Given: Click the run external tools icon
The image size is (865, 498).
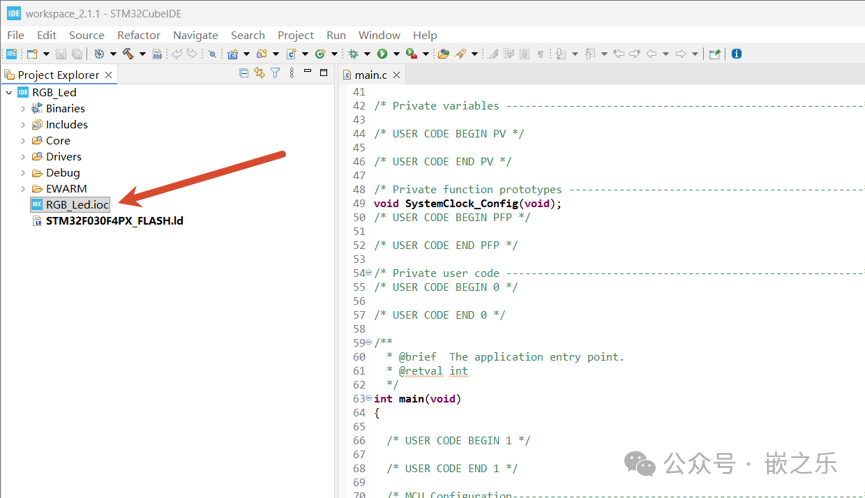Looking at the screenshot, I should click(x=411, y=53).
